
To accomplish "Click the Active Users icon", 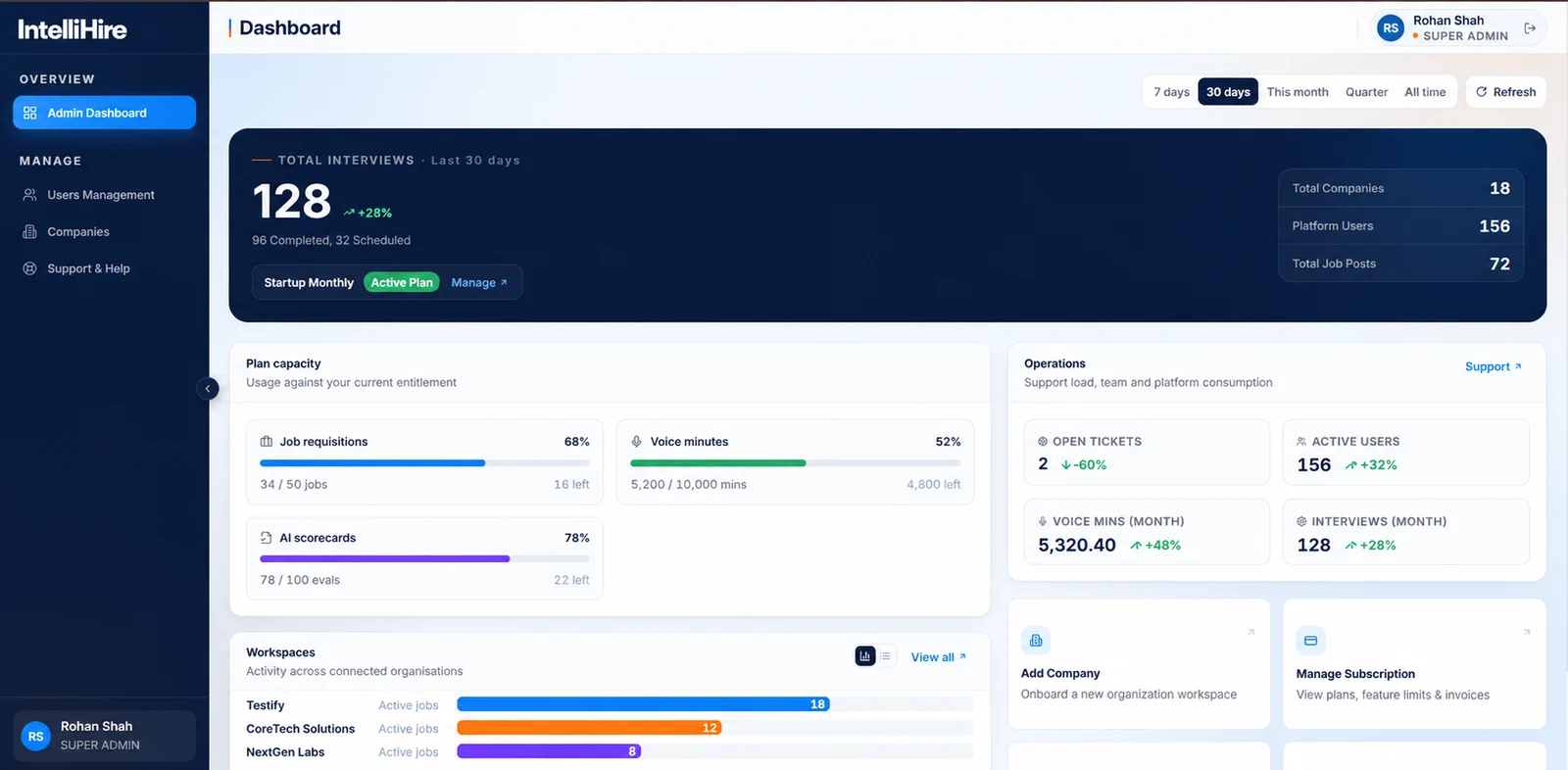I will coord(1301,442).
